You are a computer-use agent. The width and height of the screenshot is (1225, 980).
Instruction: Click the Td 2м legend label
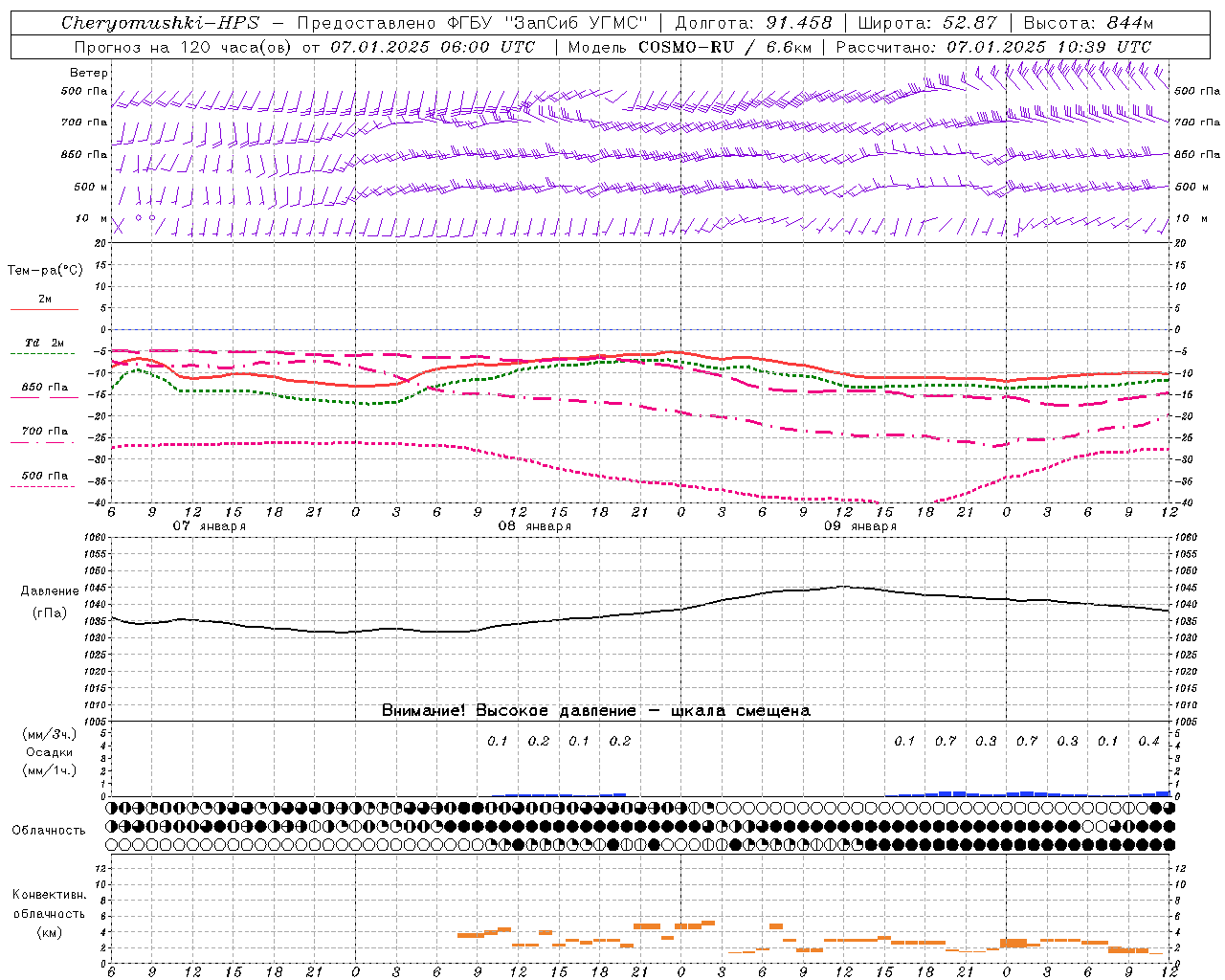point(45,343)
